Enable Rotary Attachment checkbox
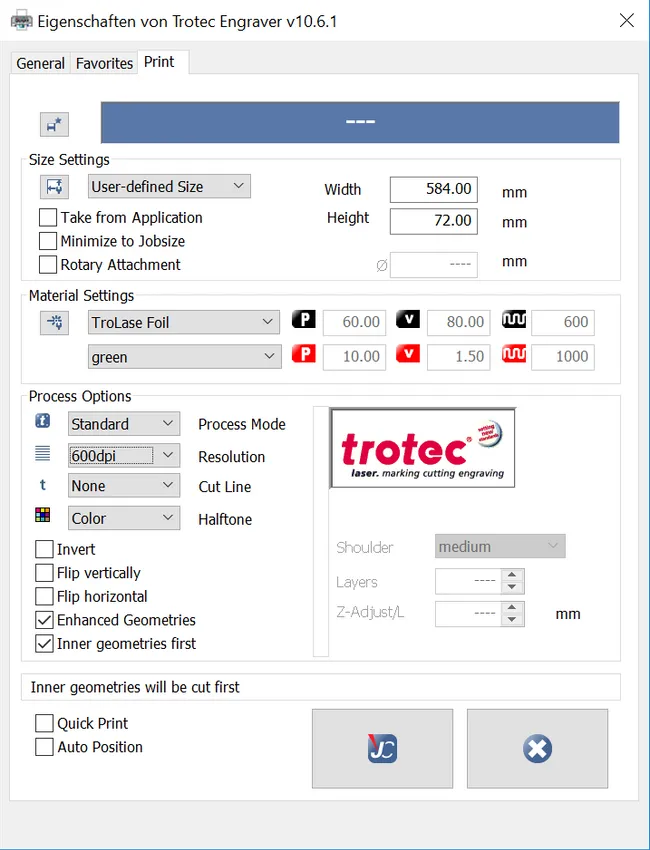Screen dimensions: 650x850 coord(48,265)
